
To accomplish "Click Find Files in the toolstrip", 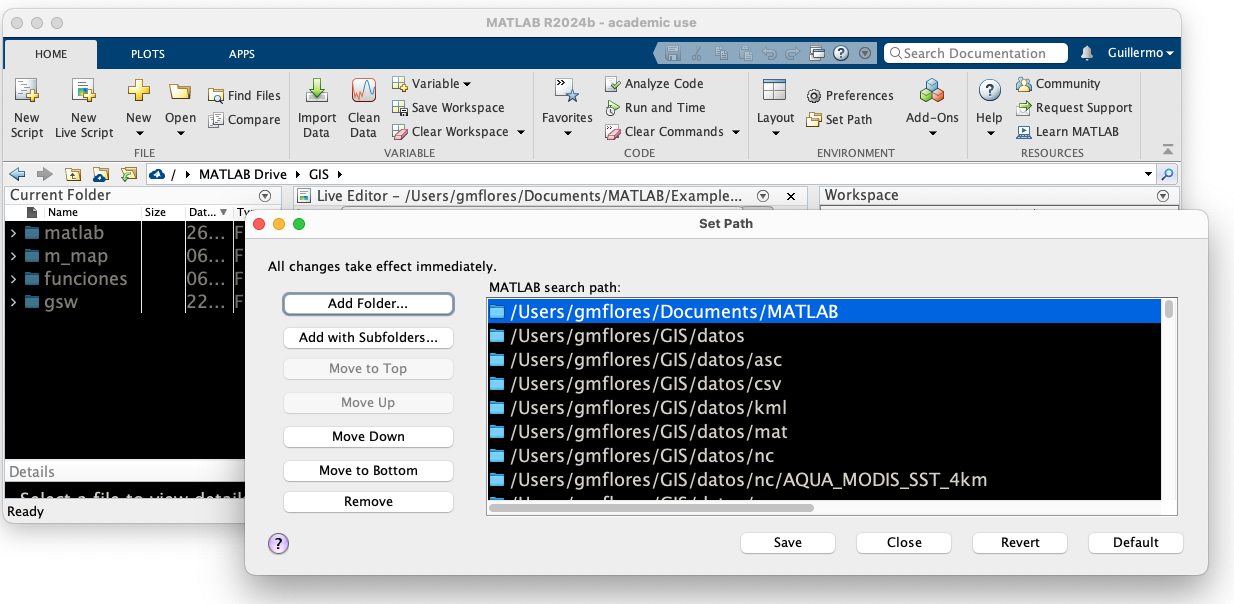I will tap(245, 95).
